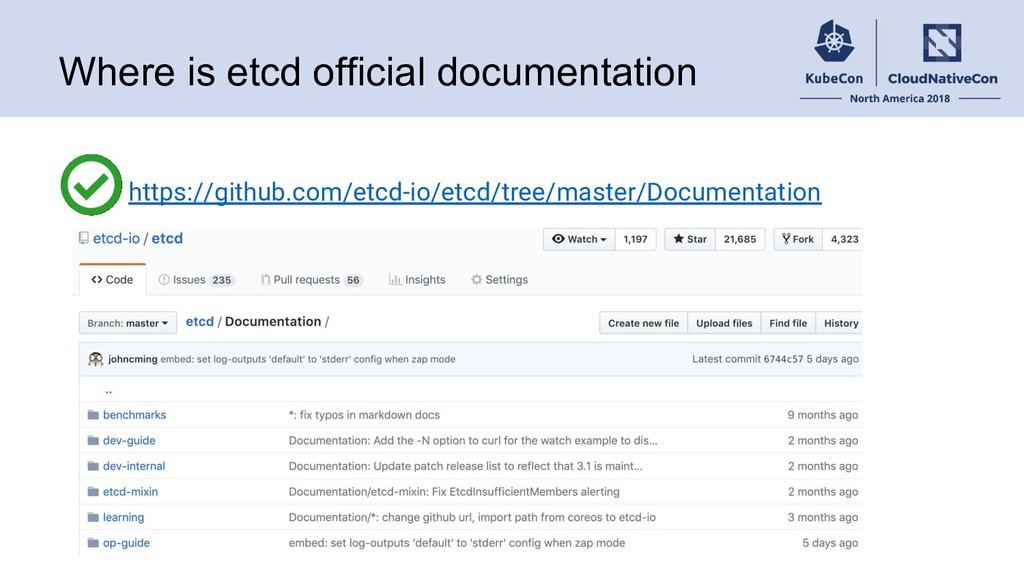Star the etcd repository
This screenshot has width=1024, height=576.
coord(690,239)
